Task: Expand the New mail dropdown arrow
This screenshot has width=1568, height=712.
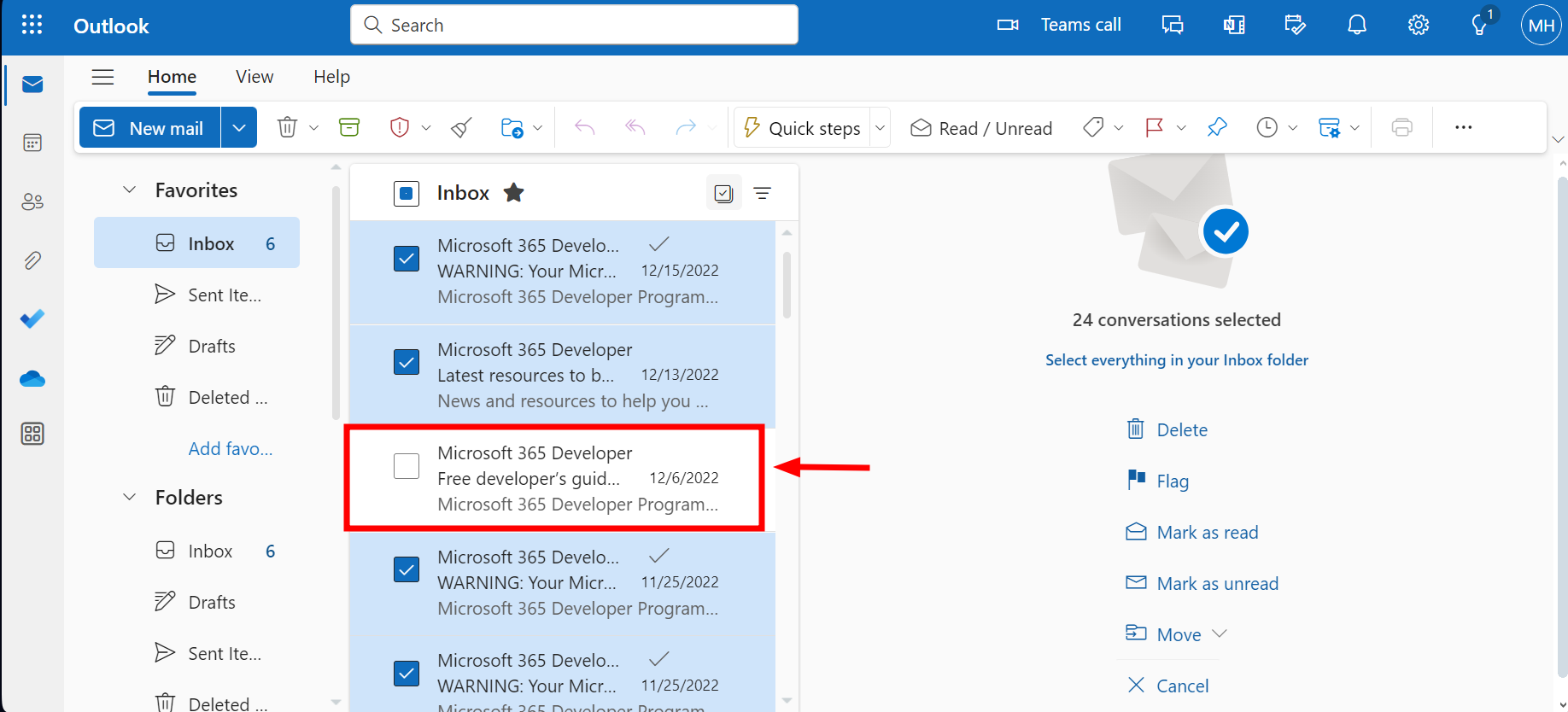Action: tap(239, 128)
